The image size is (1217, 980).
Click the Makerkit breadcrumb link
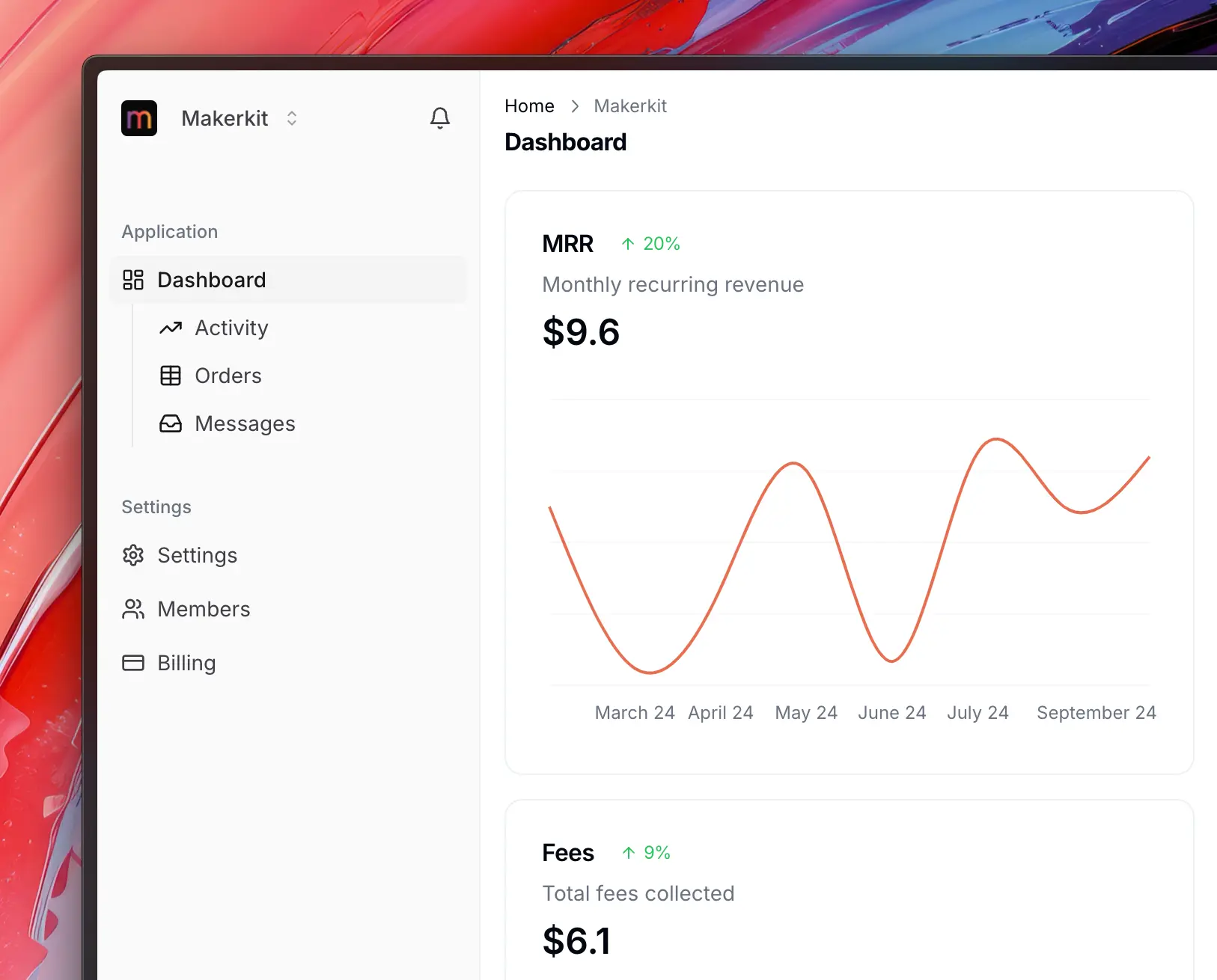coord(630,106)
